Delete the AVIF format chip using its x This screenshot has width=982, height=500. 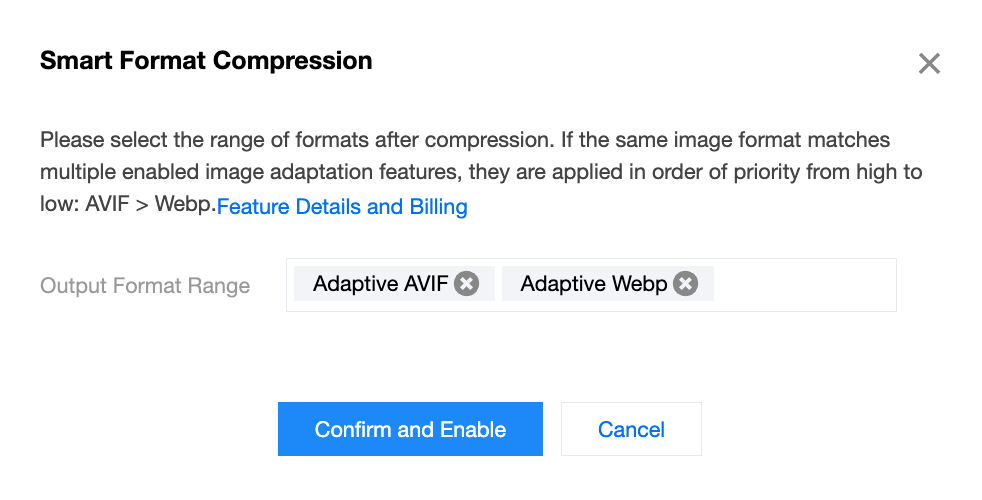(466, 284)
